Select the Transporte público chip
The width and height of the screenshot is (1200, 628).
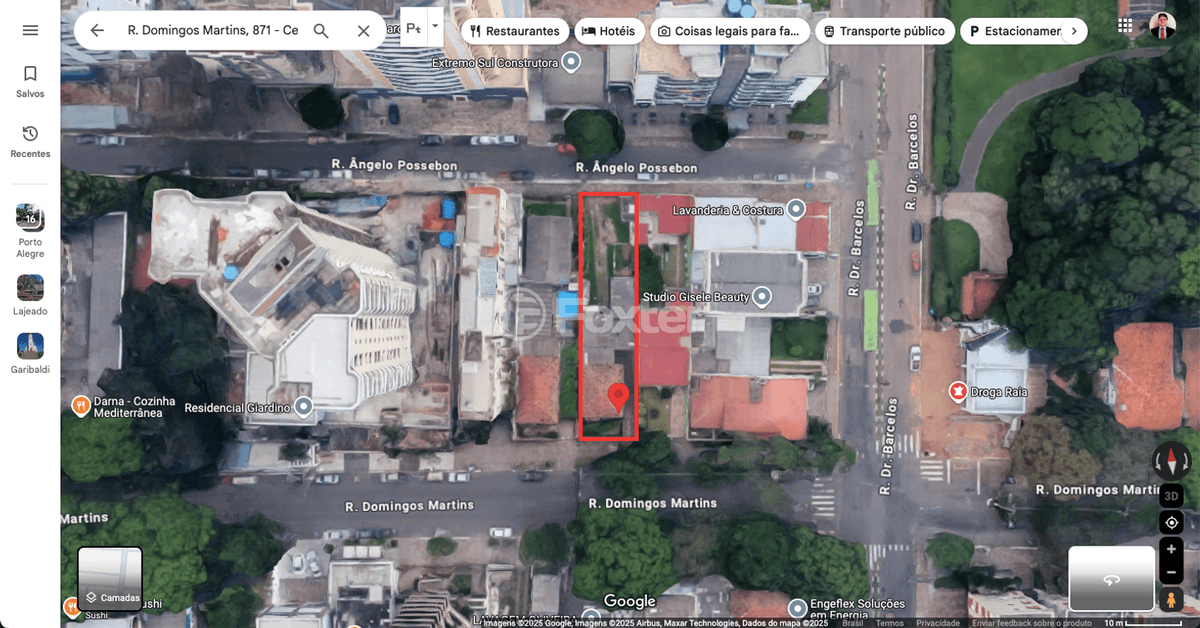coord(883,31)
